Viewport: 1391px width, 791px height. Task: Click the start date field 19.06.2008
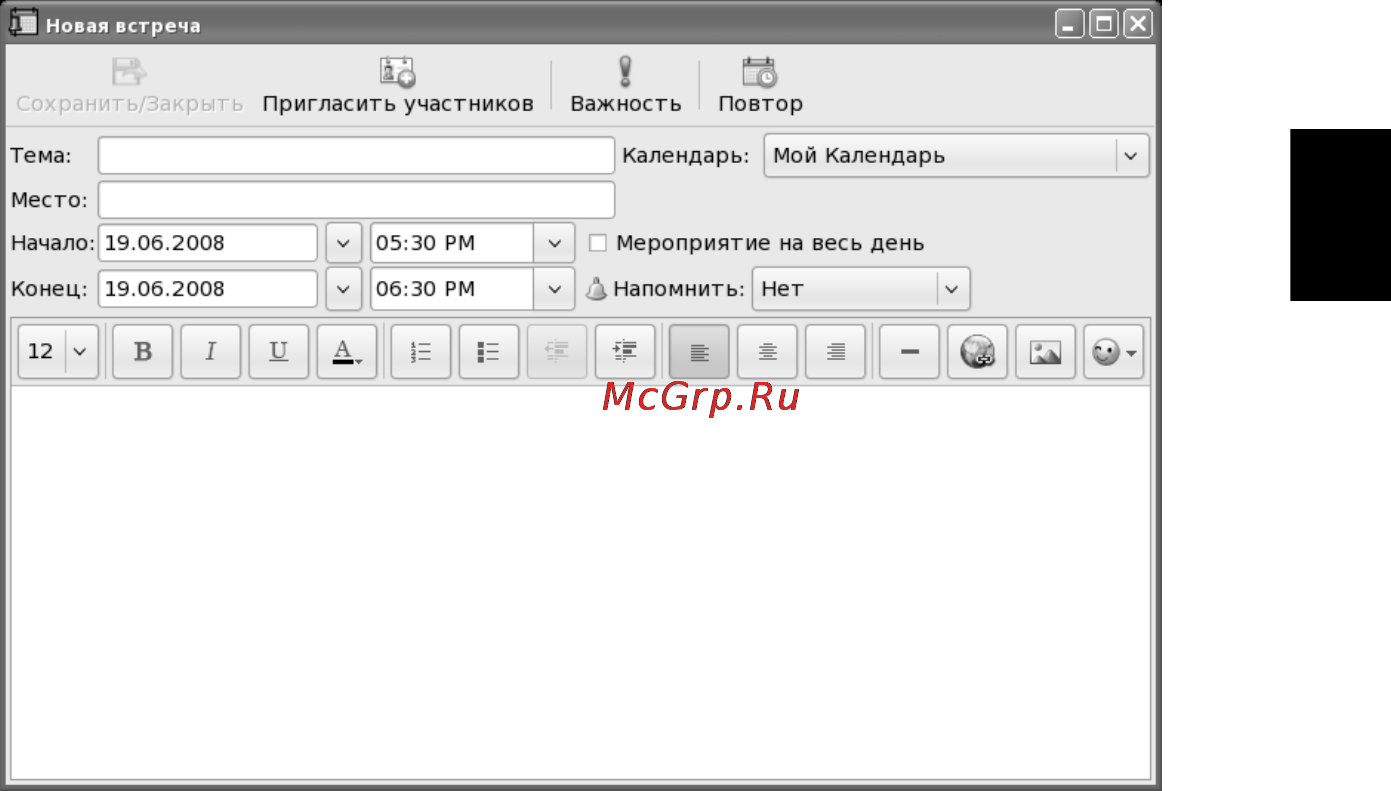click(208, 243)
